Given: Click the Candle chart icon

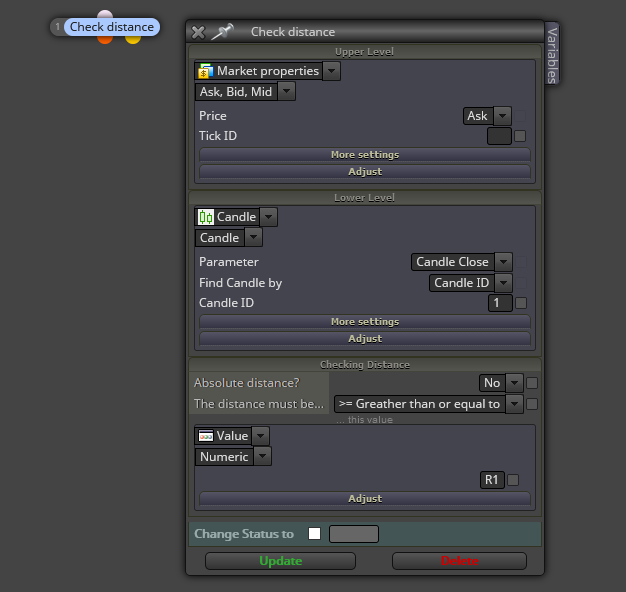Looking at the screenshot, I should 206,217.
